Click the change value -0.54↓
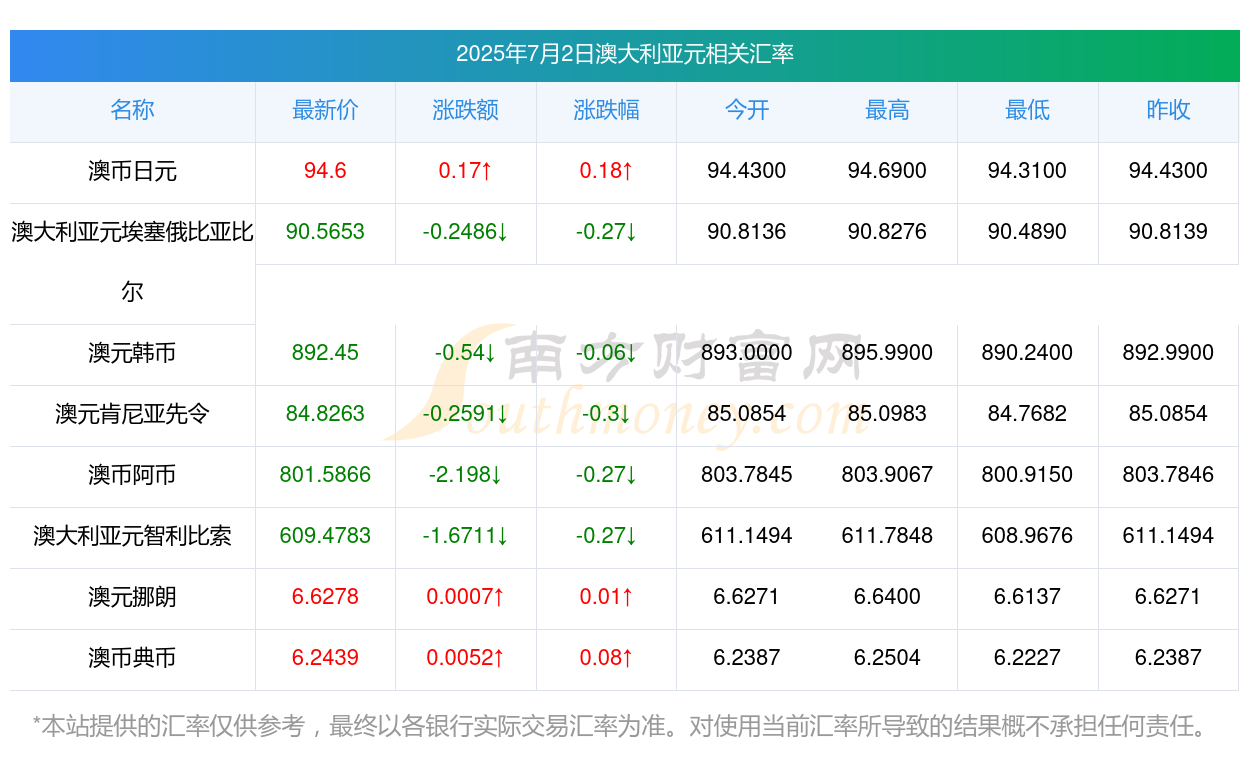This screenshot has width=1250, height=757. [x=465, y=353]
